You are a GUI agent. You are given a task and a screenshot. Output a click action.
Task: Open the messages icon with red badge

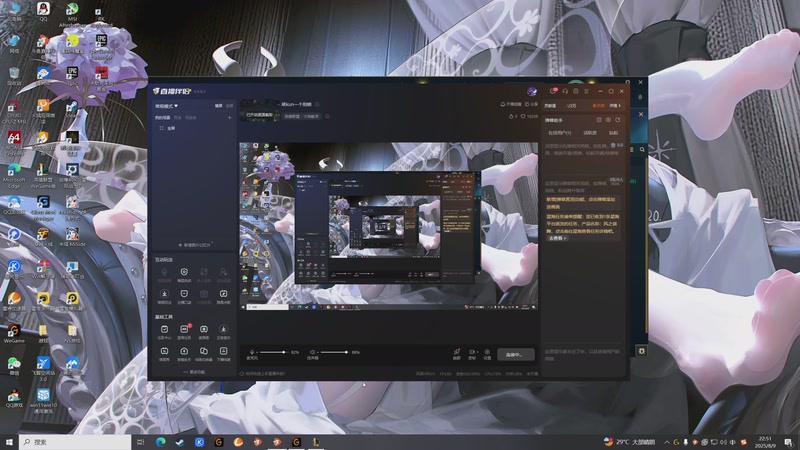tap(553, 91)
